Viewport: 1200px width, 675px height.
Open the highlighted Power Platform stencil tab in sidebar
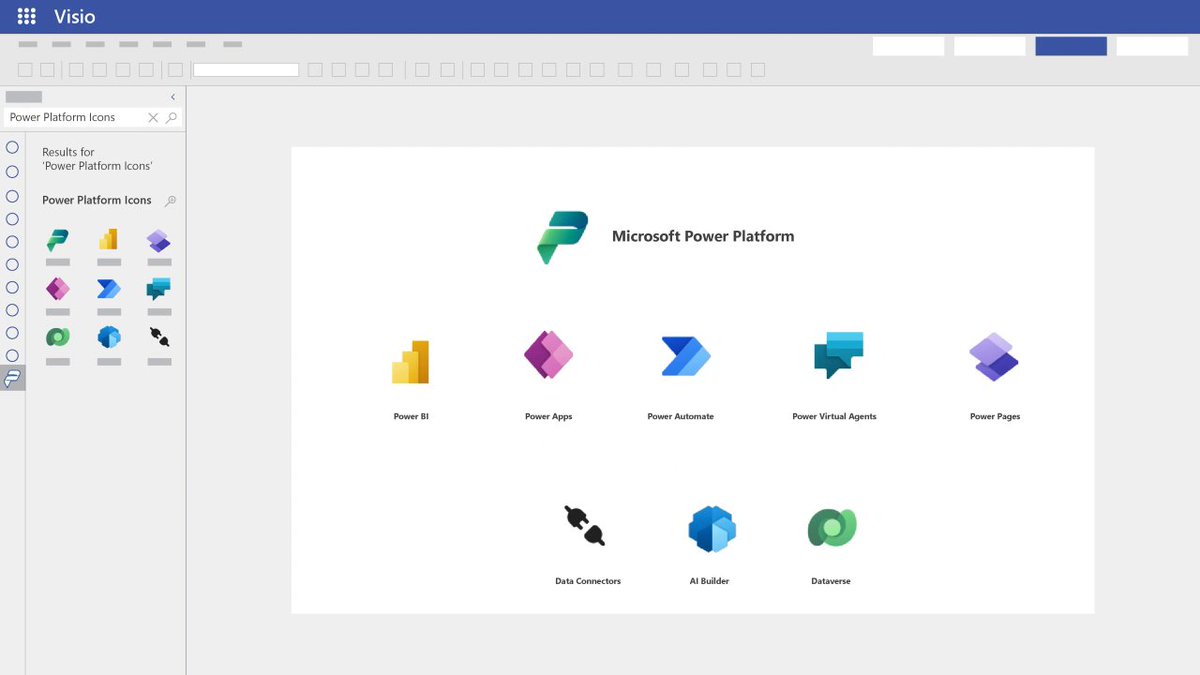pyautogui.click(x=12, y=378)
